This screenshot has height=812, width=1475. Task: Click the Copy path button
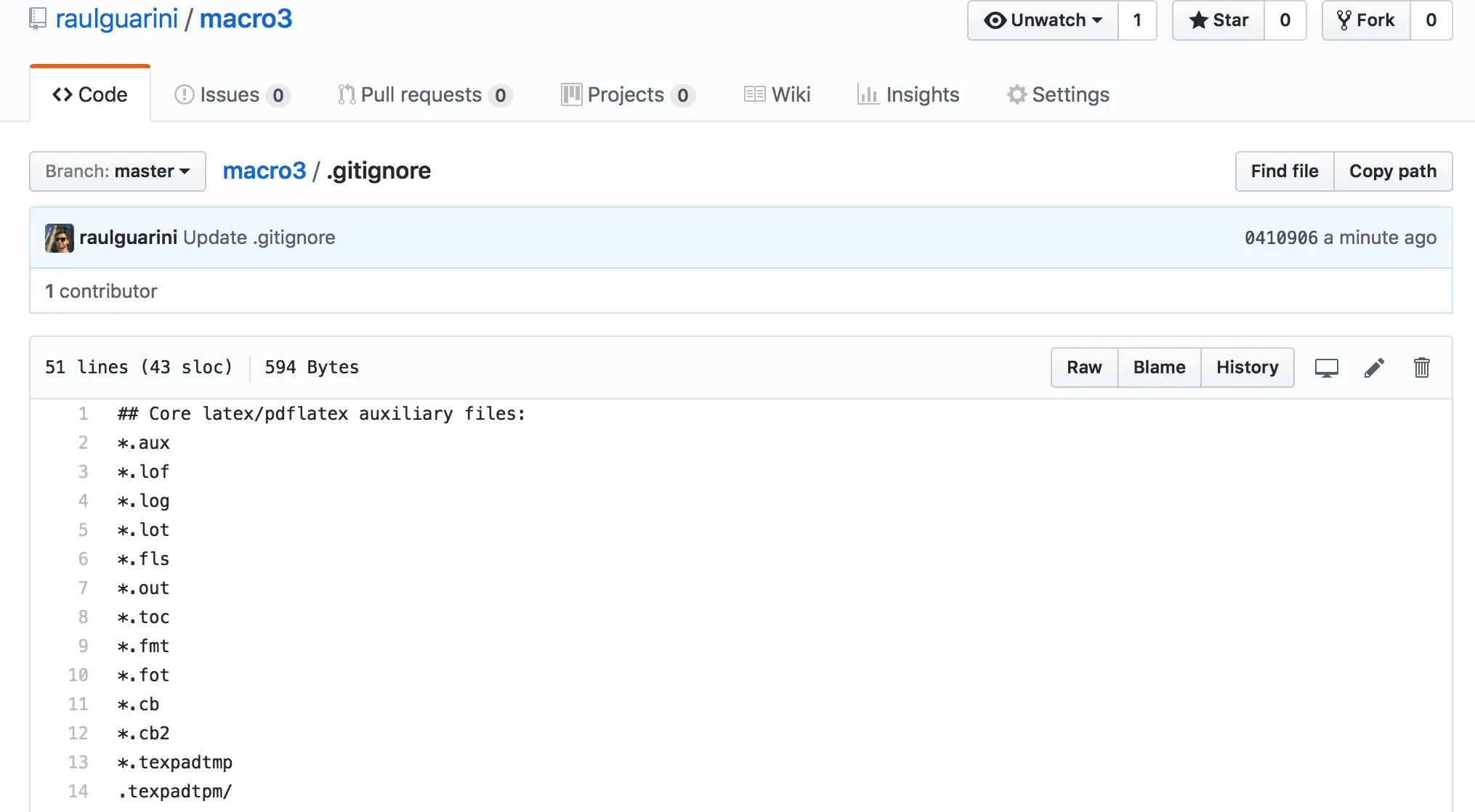coord(1392,171)
